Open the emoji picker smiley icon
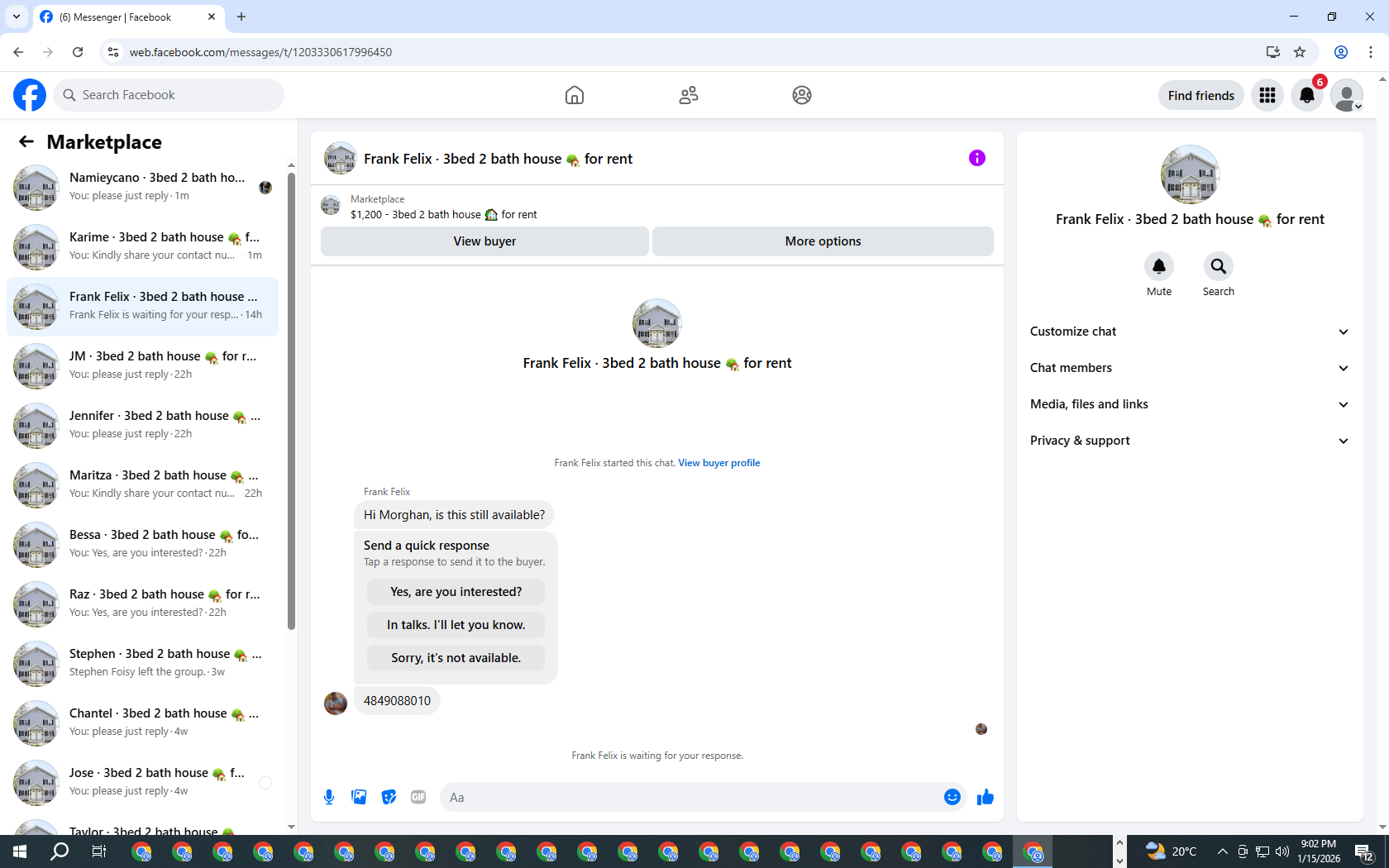This screenshot has width=1389, height=868. 952,797
